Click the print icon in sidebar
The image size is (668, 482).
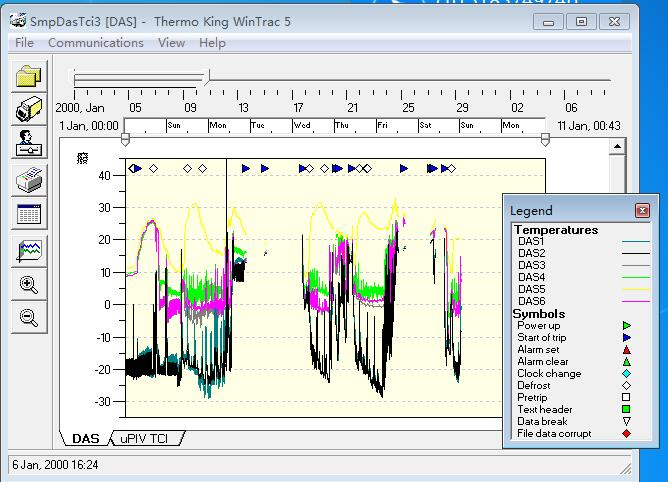[29, 180]
